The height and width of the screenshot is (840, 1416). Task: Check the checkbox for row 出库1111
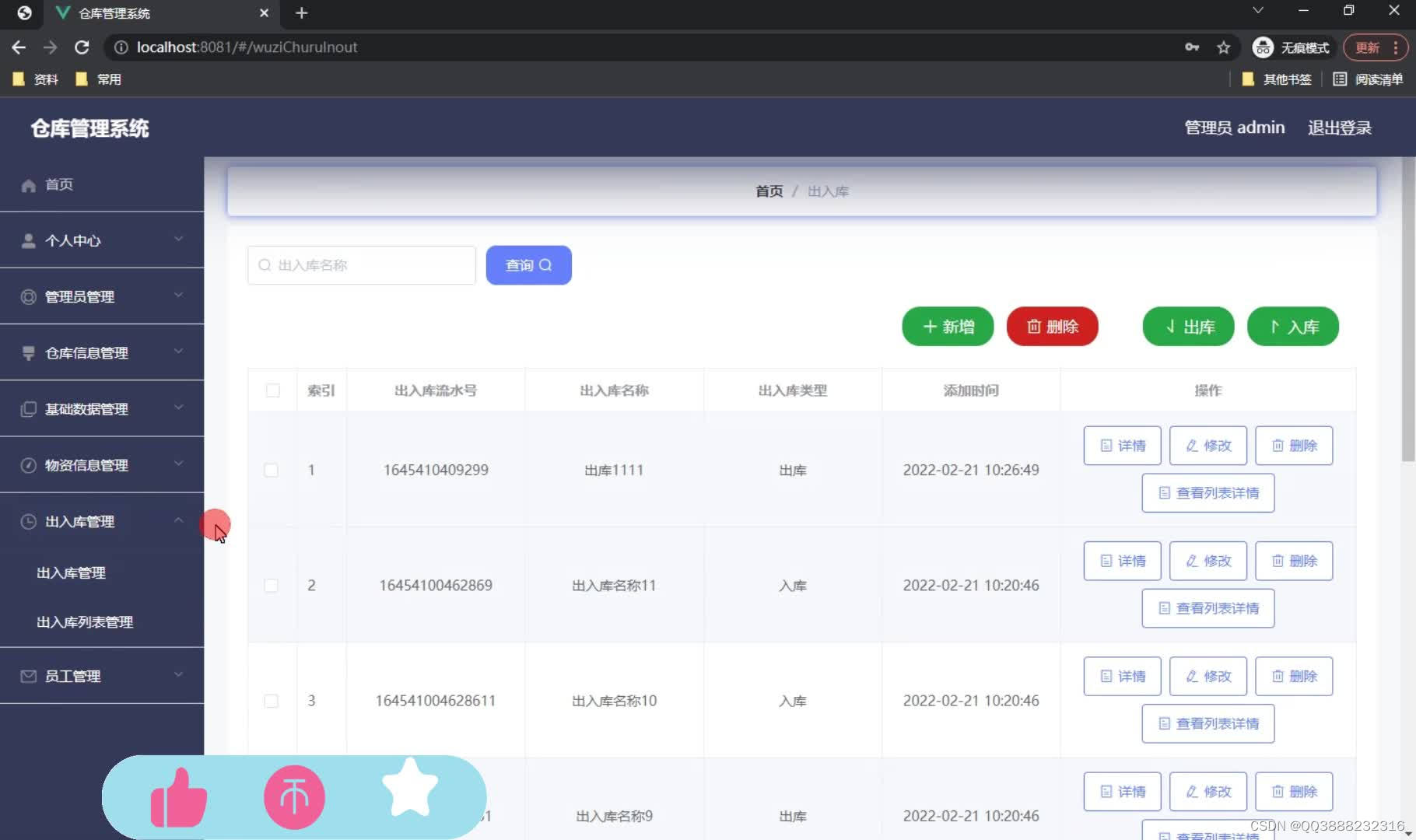click(272, 470)
